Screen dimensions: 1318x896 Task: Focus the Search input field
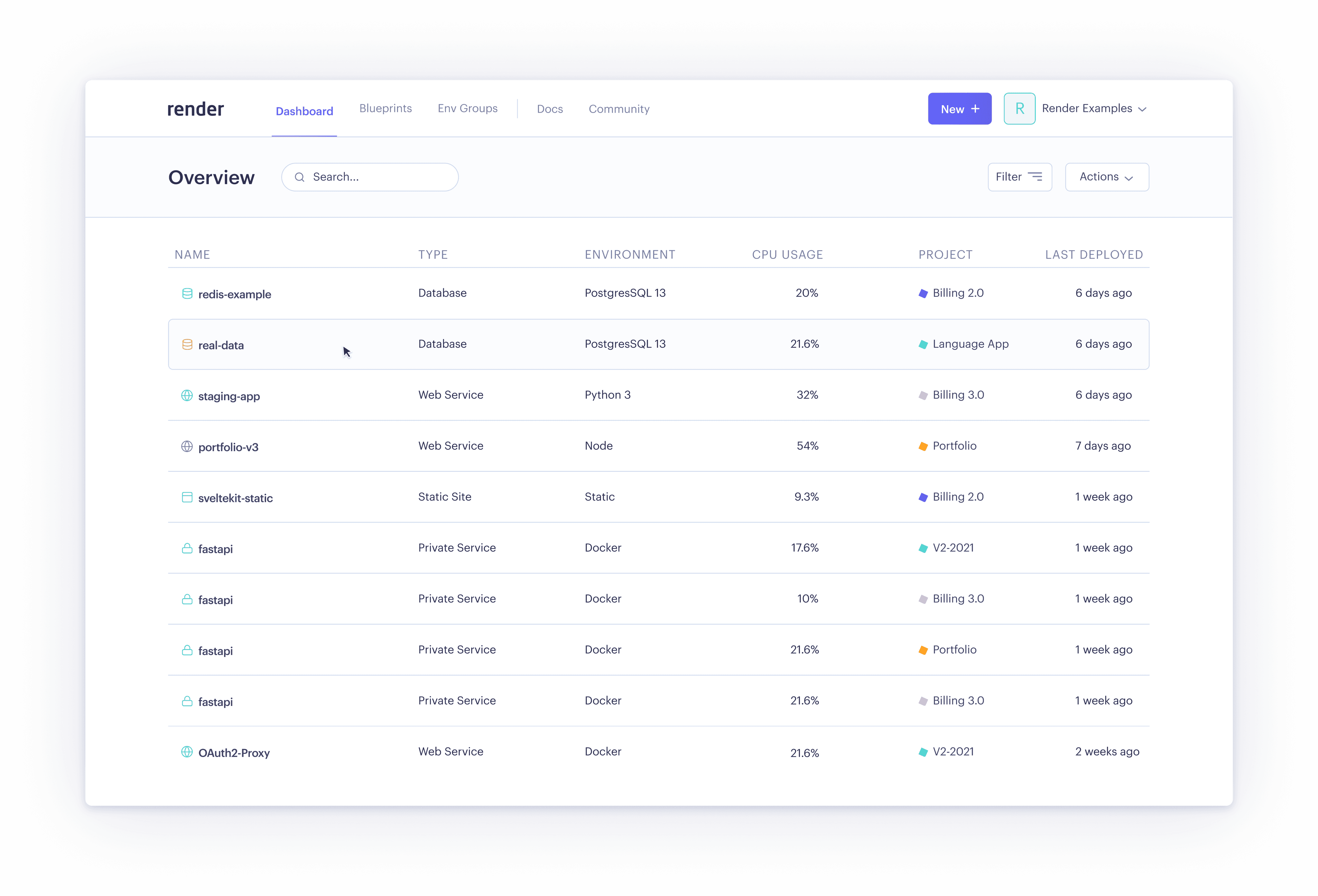pyautogui.click(x=380, y=178)
